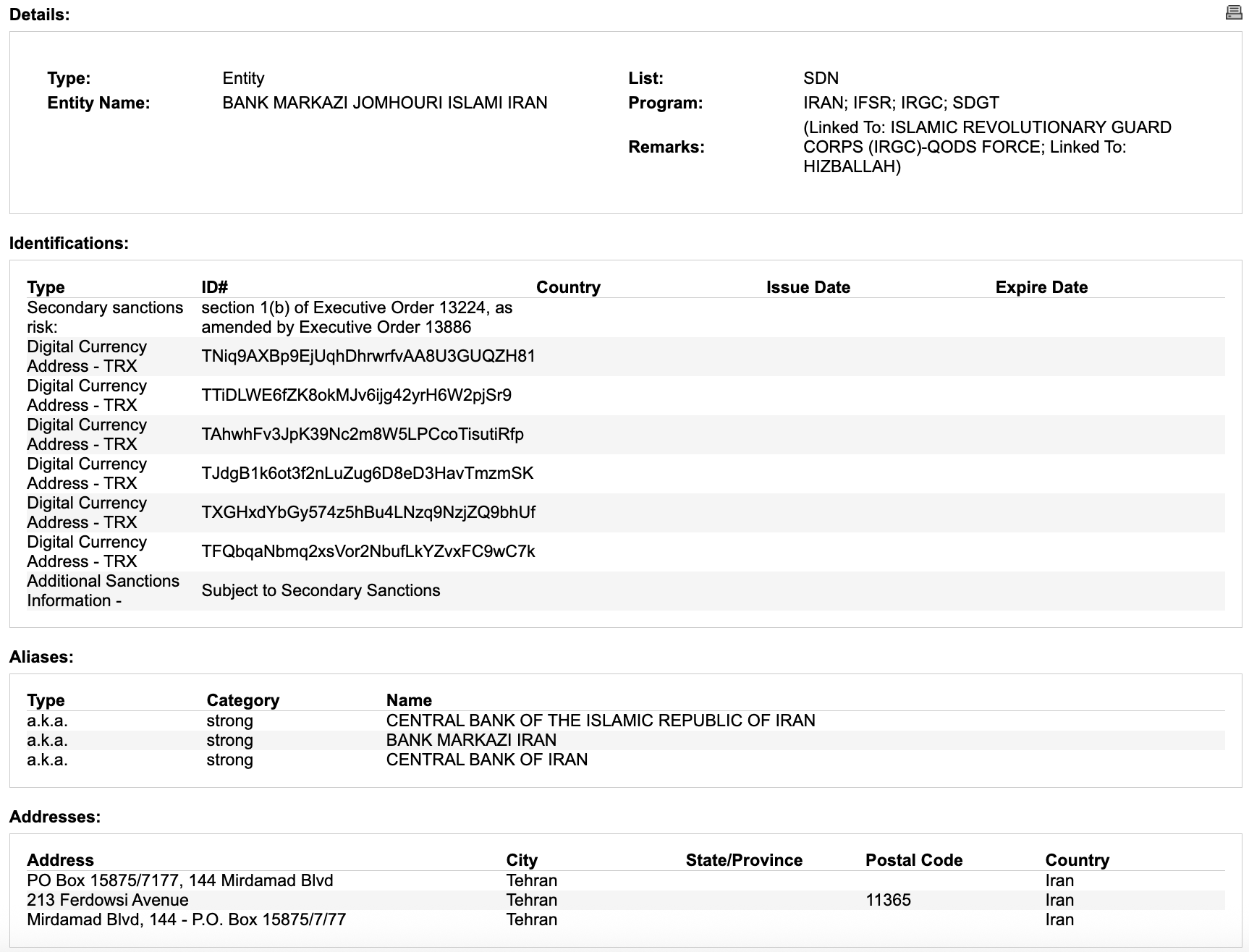The image size is (1249, 952).
Task: Click the postal code 11365
Action: 888,900
